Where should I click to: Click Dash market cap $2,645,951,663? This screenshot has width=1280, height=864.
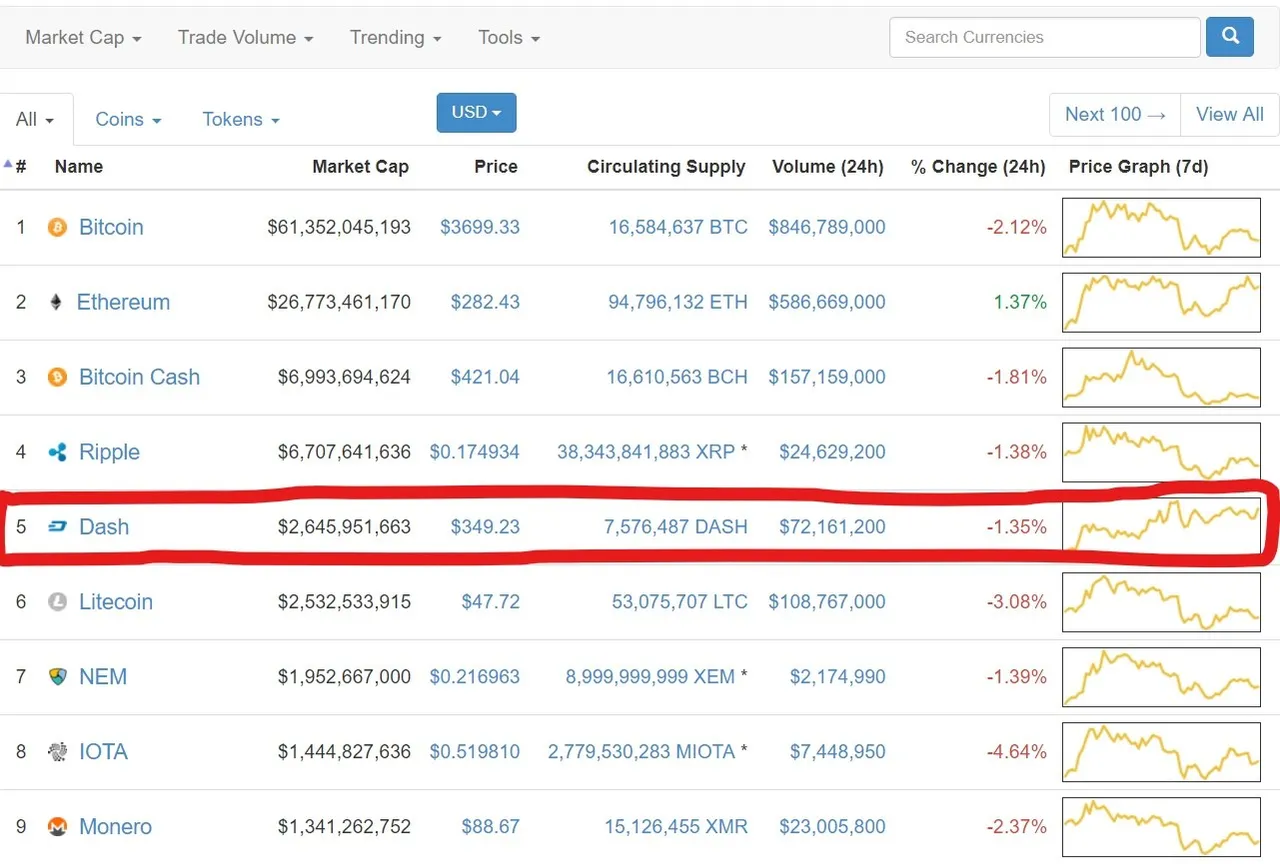coord(344,527)
